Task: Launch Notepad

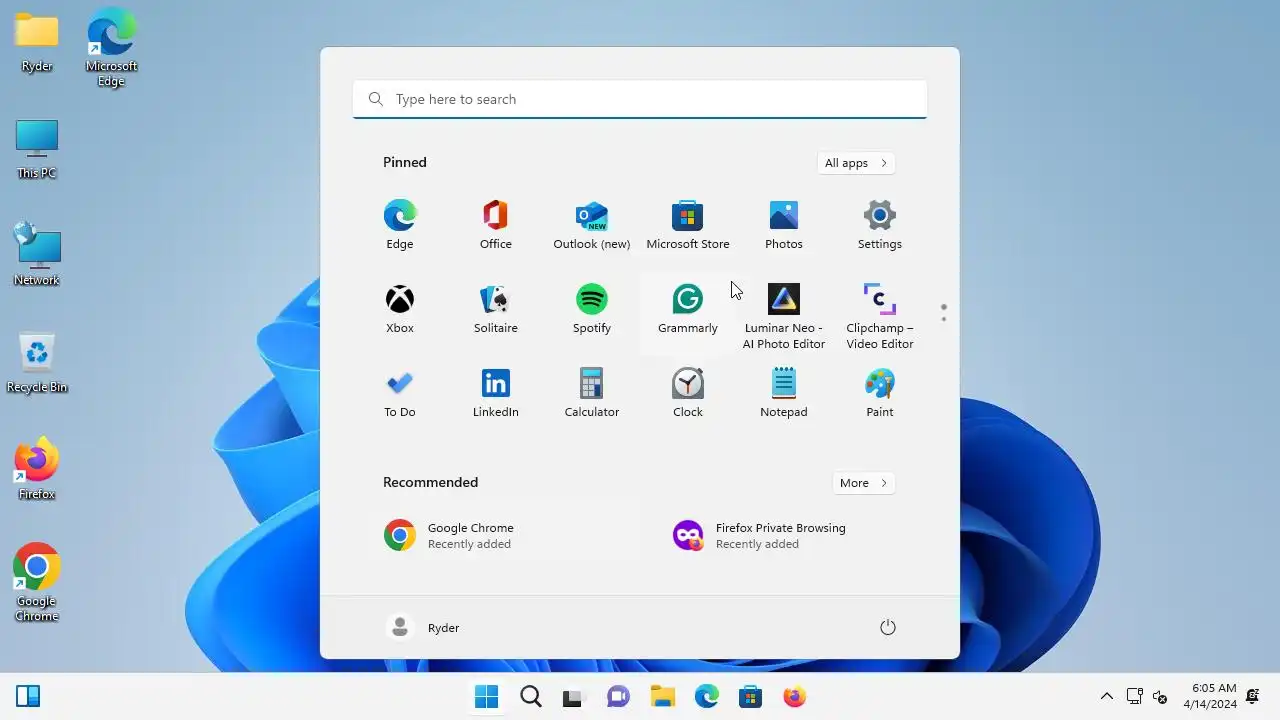Action: point(784,393)
